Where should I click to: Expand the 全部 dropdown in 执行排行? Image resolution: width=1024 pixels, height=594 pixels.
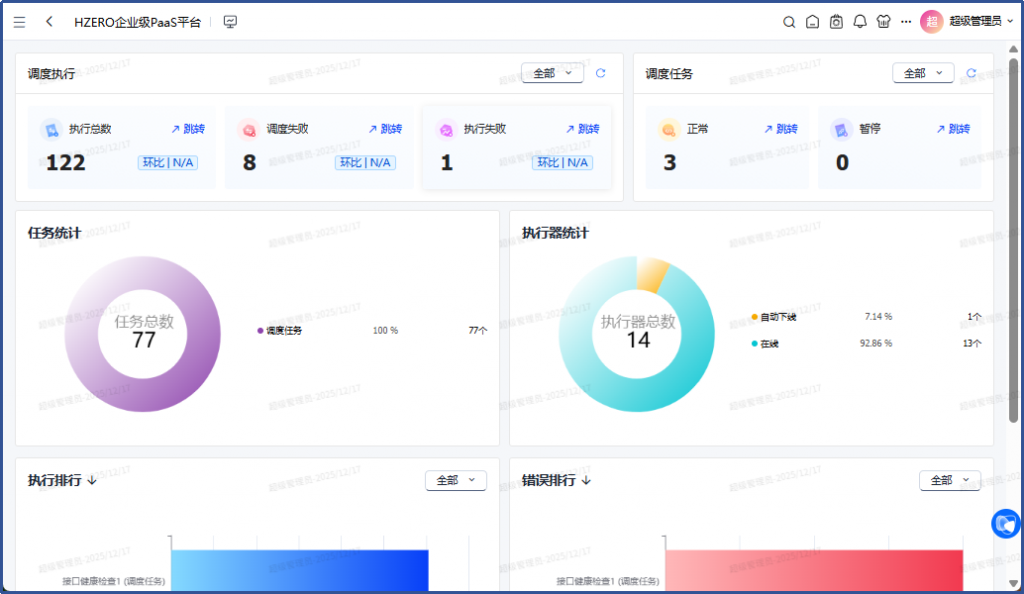point(455,480)
